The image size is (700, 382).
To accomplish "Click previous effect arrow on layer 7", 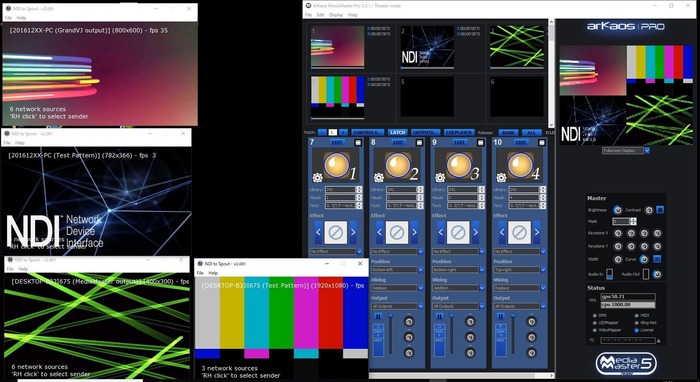I will pyautogui.click(x=318, y=232).
